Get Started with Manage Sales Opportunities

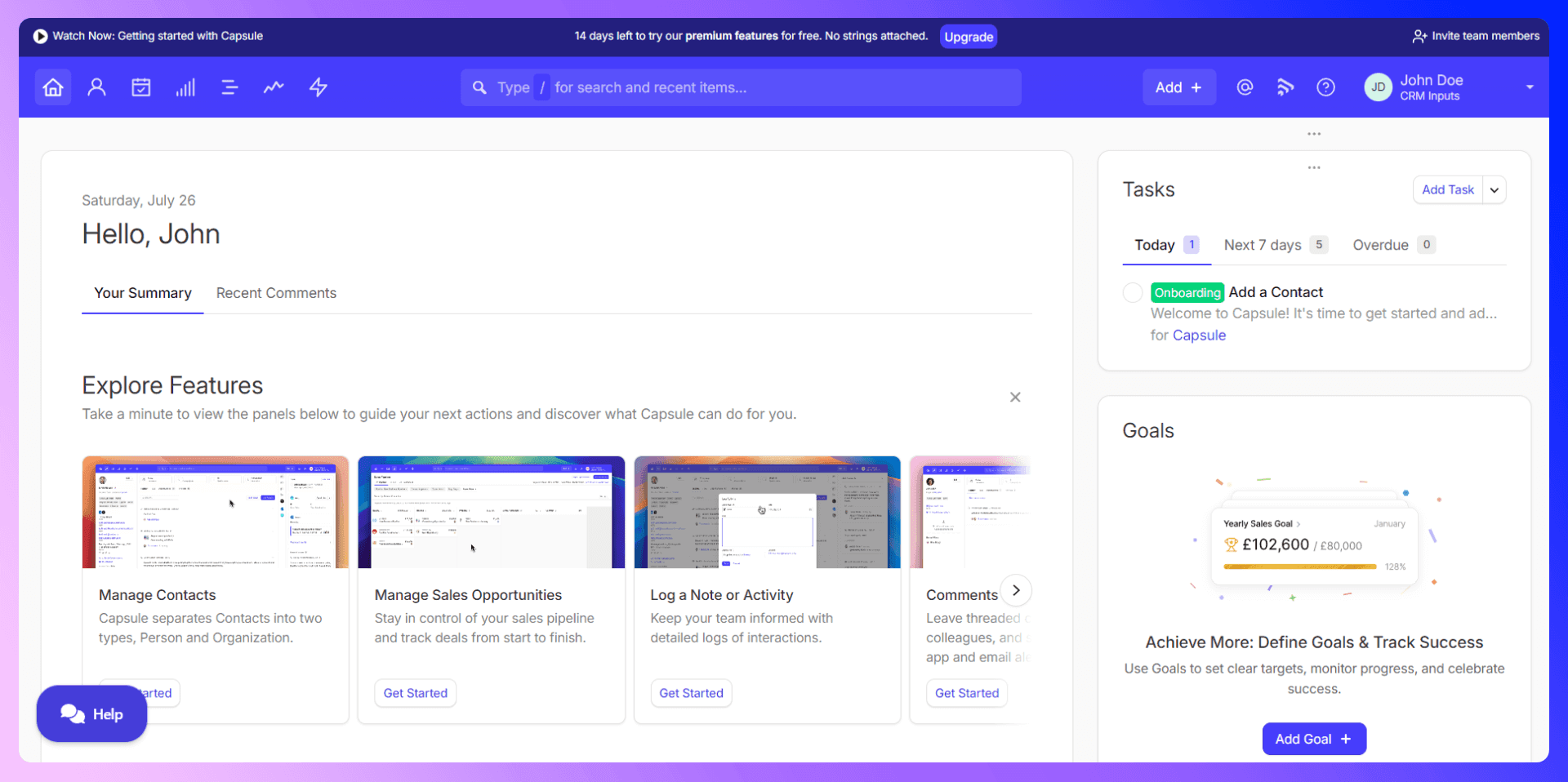[x=416, y=693]
